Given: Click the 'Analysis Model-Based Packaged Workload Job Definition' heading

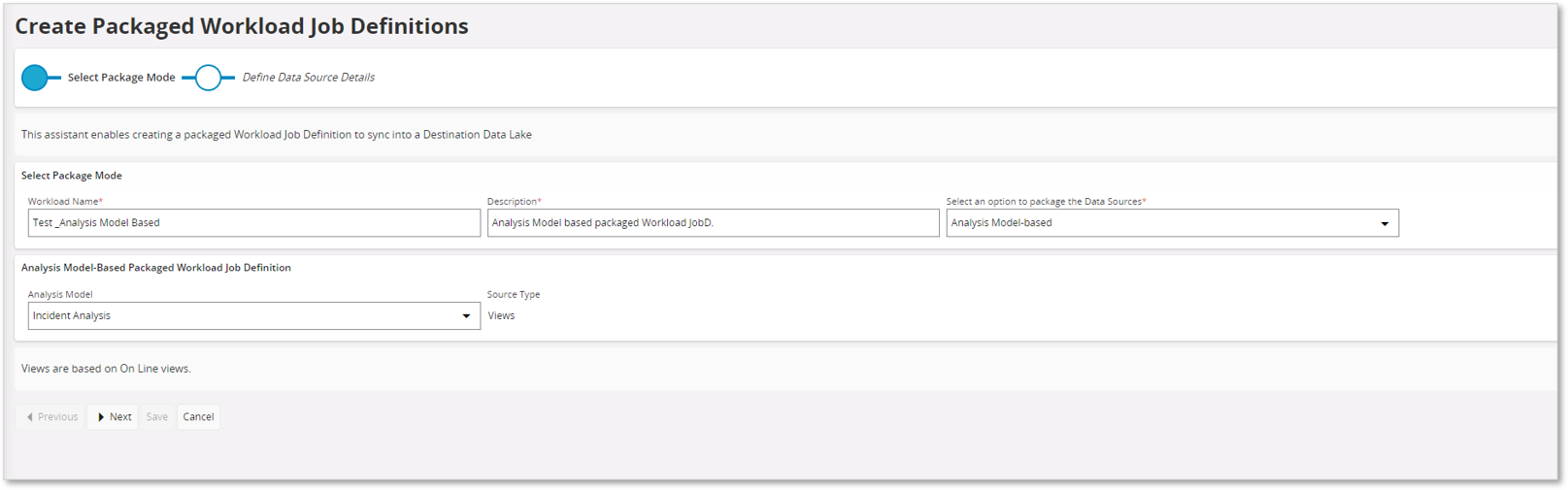Looking at the screenshot, I should click(156, 268).
